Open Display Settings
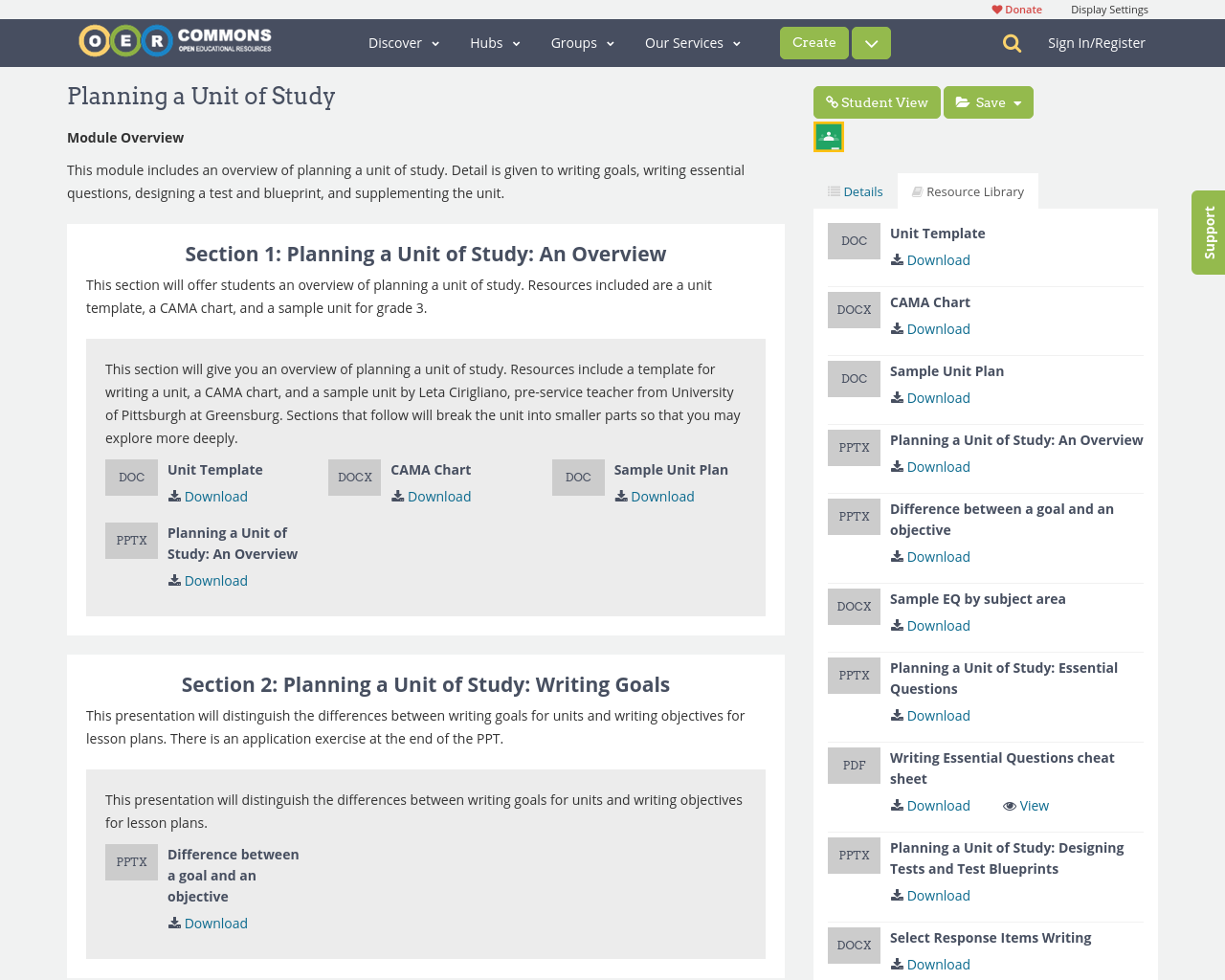Viewport: 1225px width, 980px height. click(1109, 9)
